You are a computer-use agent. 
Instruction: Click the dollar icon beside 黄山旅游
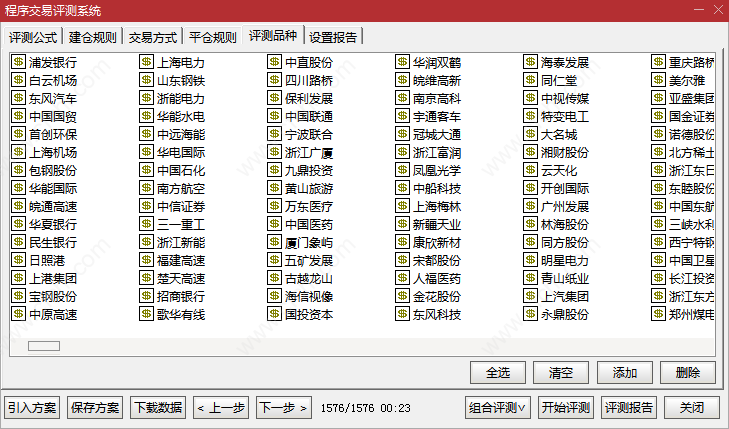(x=274, y=188)
